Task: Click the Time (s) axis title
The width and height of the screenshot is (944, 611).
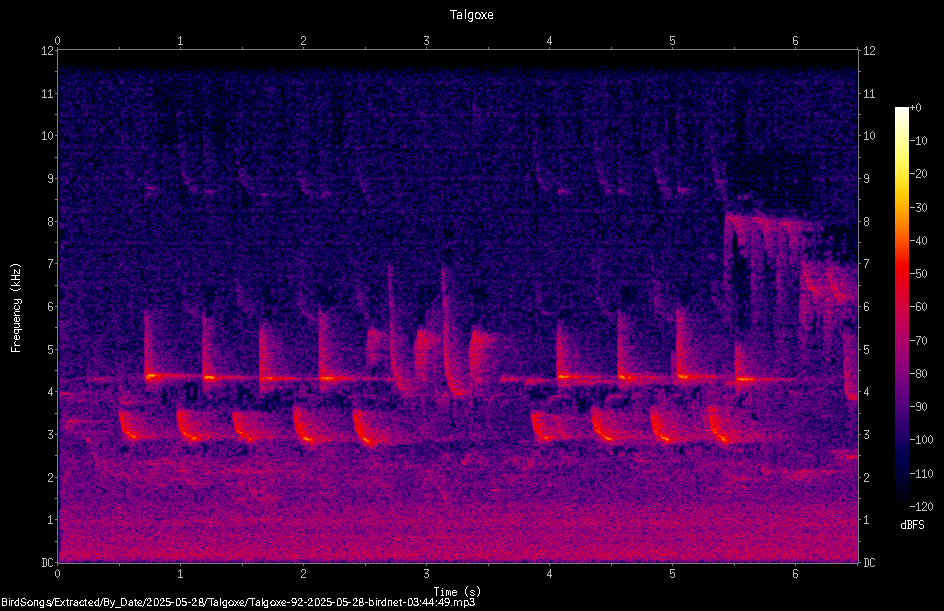Action: click(x=457, y=591)
